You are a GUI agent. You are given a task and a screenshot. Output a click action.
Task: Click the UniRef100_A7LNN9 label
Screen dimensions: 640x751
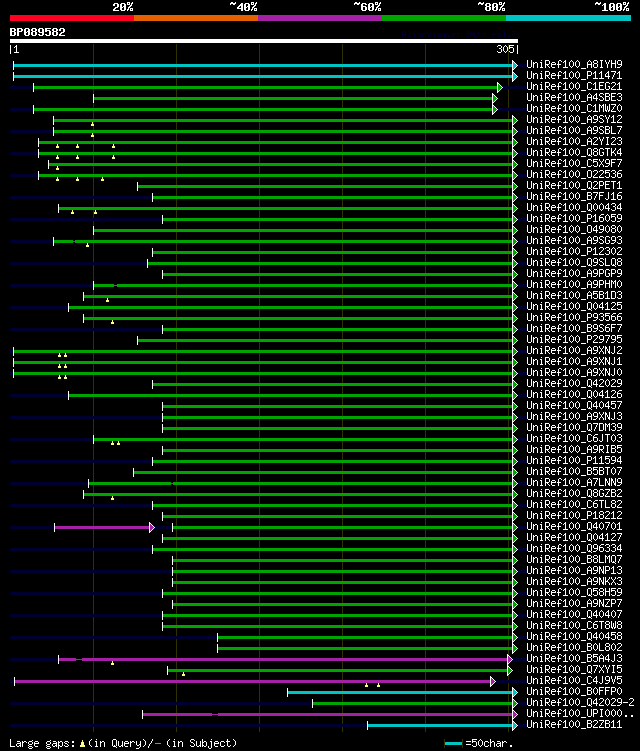pos(574,483)
